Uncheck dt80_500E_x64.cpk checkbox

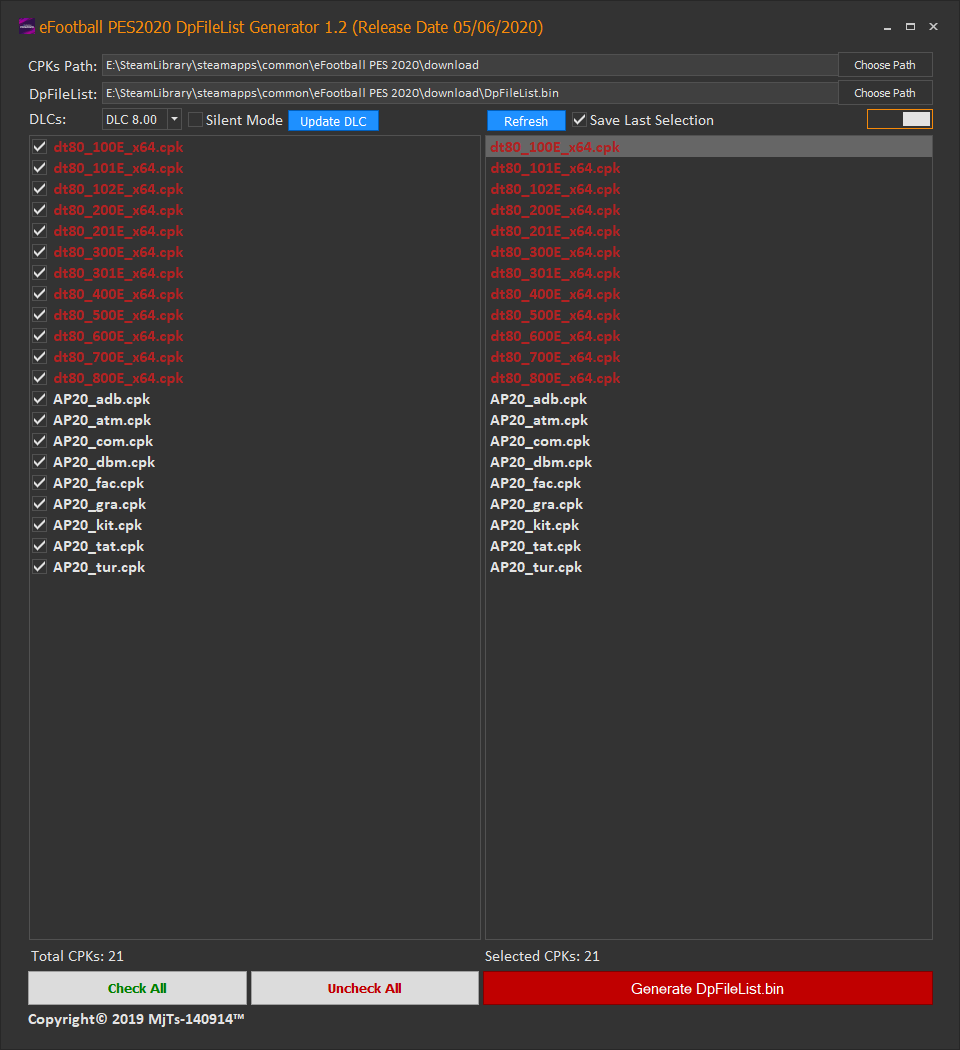[39, 315]
